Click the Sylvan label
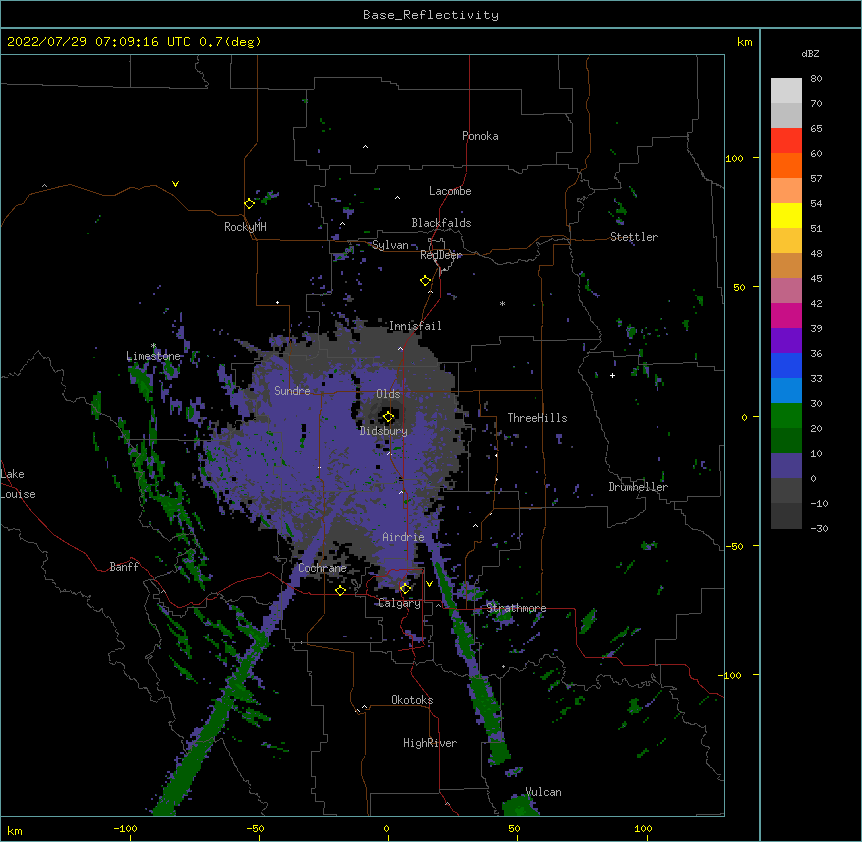The image size is (862, 842). 390,245
